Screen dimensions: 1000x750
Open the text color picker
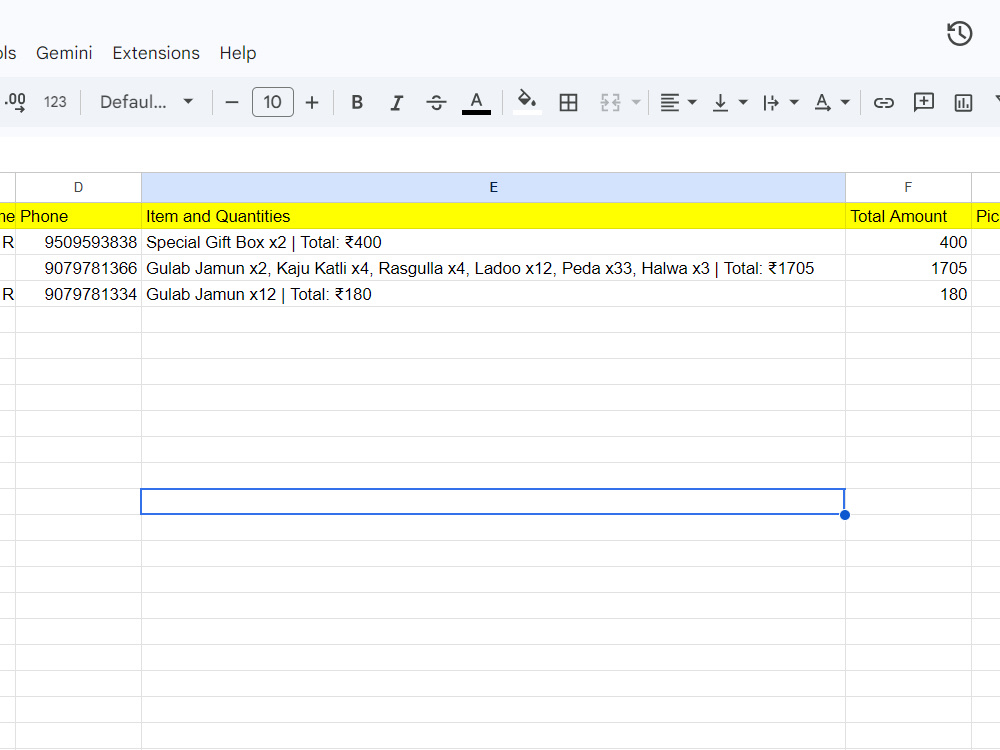point(476,102)
